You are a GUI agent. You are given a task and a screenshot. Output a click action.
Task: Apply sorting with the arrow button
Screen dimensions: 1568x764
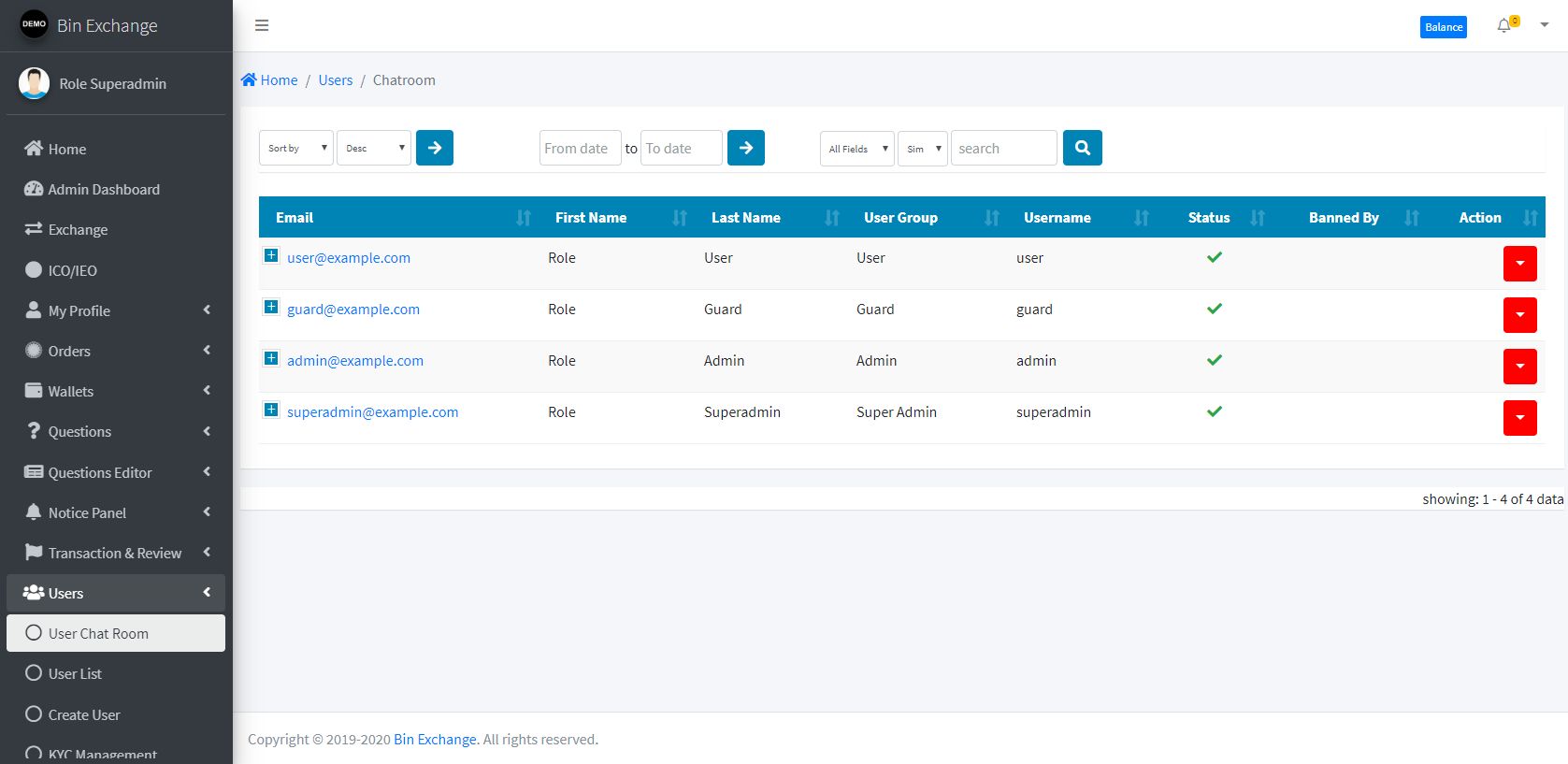pos(435,148)
